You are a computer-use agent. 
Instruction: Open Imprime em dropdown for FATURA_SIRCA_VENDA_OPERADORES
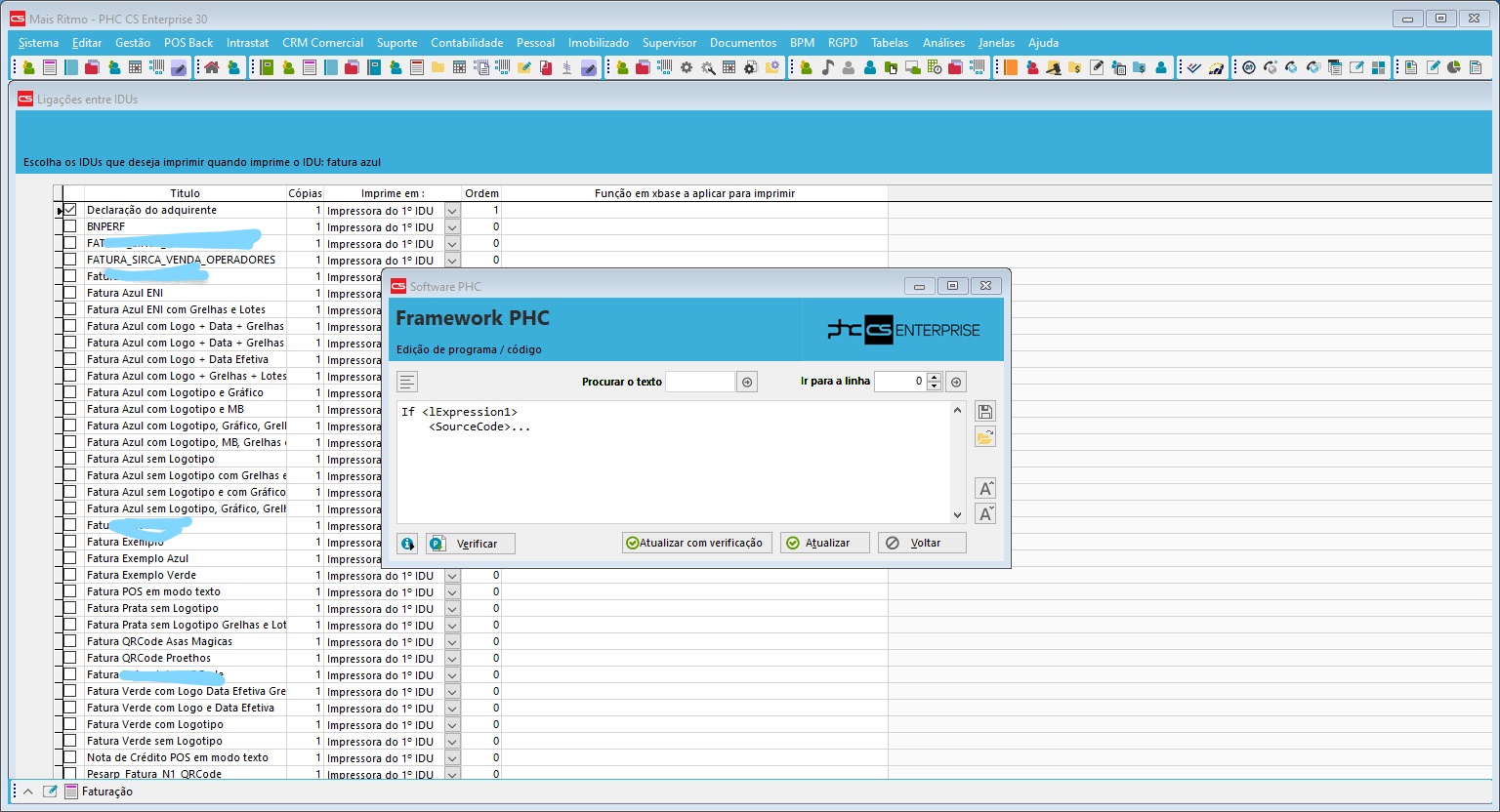pos(451,260)
